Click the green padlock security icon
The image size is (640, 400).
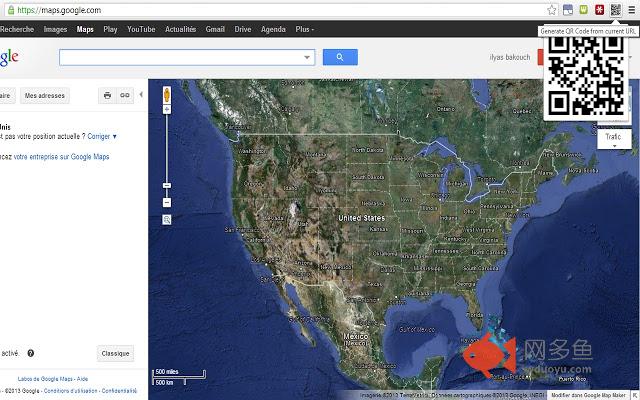coord(11,10)
